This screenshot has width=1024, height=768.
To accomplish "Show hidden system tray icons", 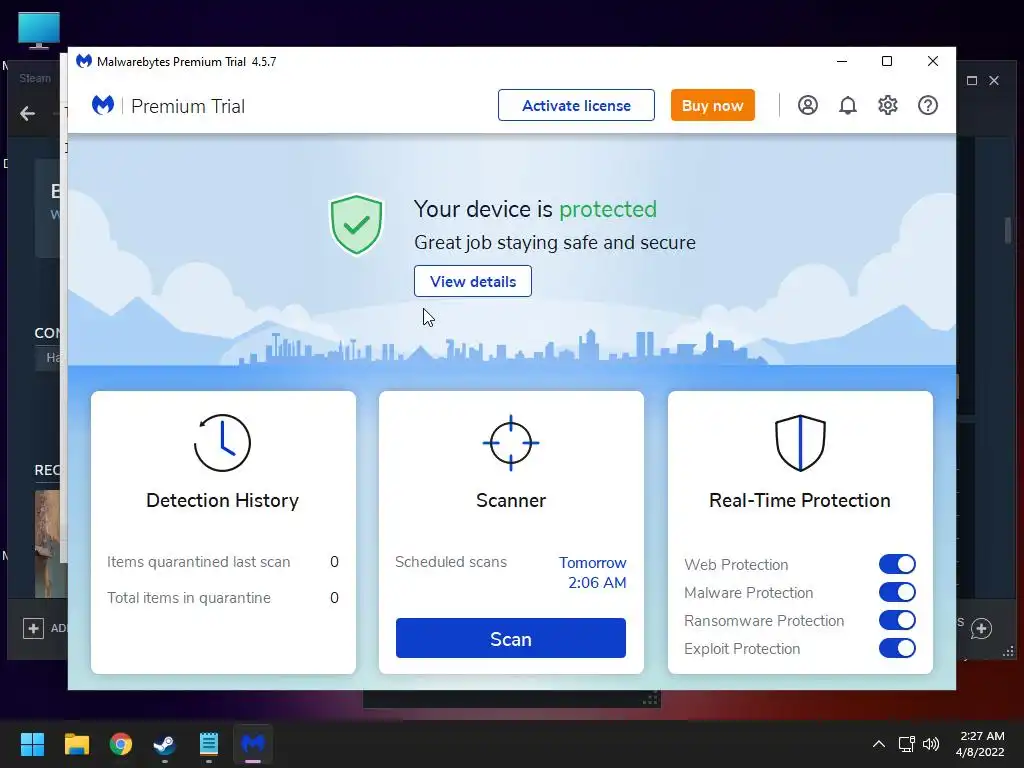I will click(x=879, y=744).
